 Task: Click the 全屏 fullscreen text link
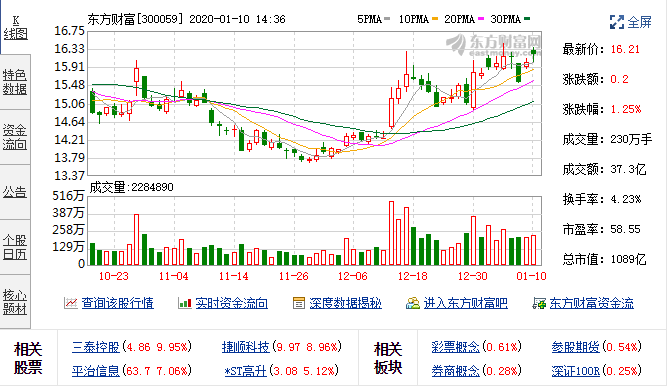pos(639,22)
